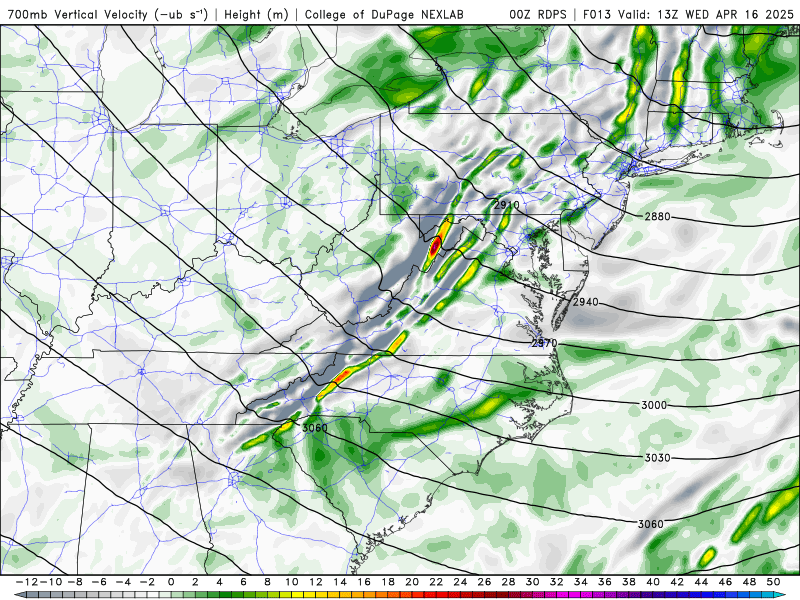
Task: Click the 0 label on the color scale
Action: tap(171, 582)
